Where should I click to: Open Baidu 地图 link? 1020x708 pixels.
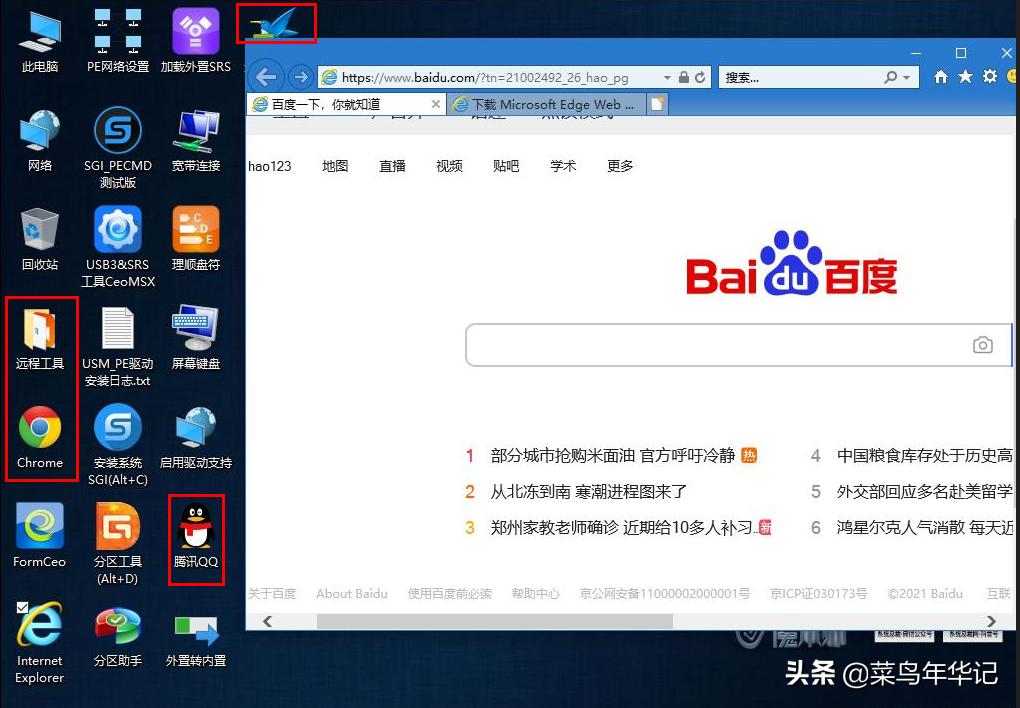point(335,166)
